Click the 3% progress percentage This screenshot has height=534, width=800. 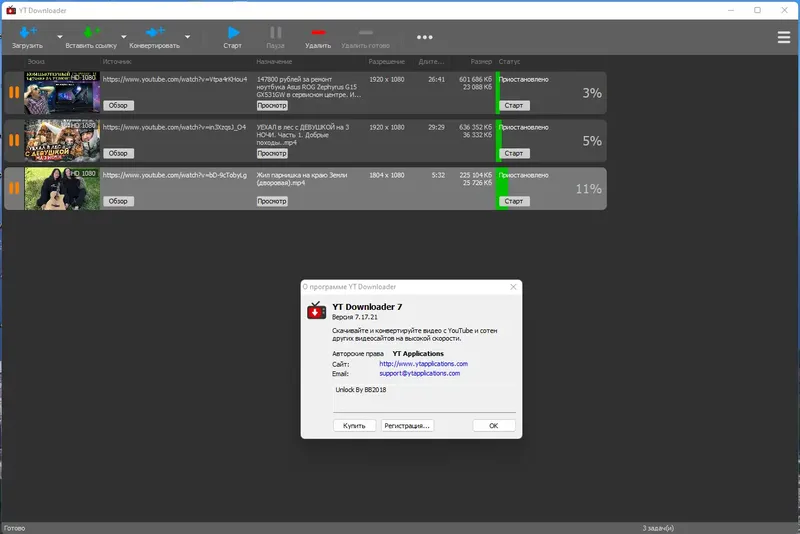(592, 93)
